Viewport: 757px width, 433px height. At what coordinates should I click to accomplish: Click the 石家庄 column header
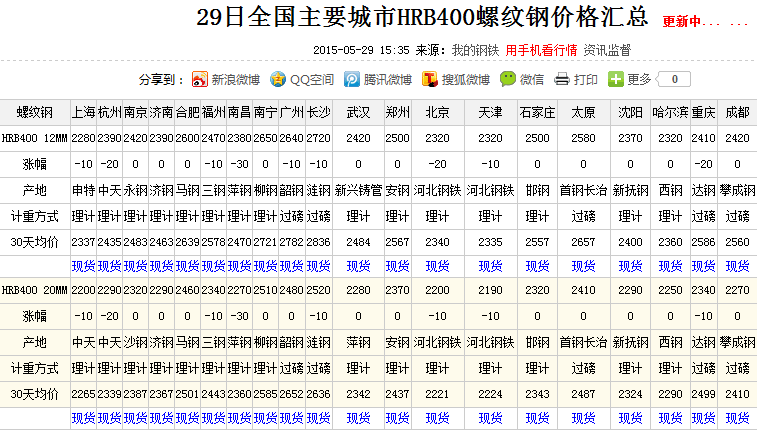(537, 112)
